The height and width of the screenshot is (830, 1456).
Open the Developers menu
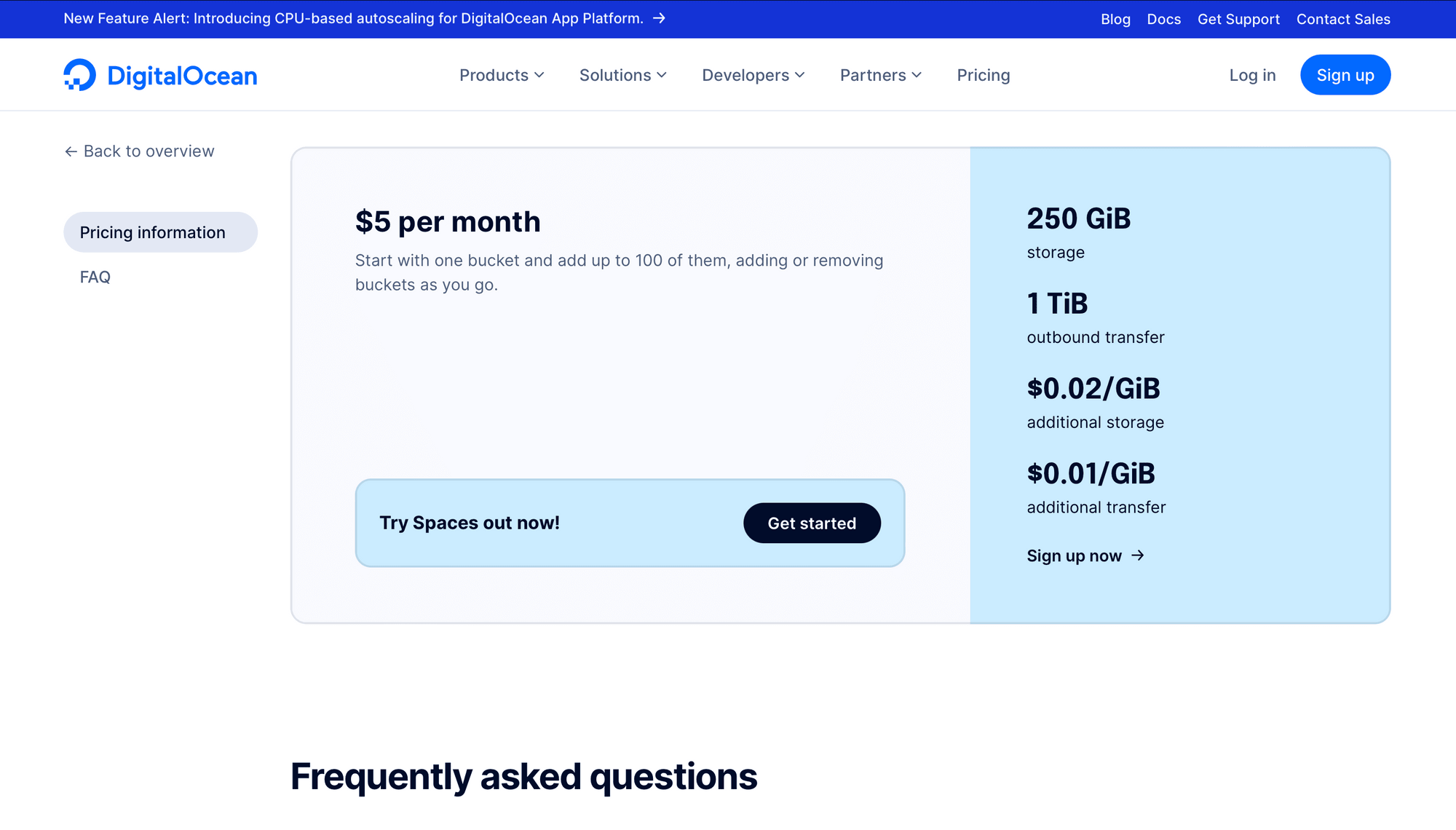752,75
